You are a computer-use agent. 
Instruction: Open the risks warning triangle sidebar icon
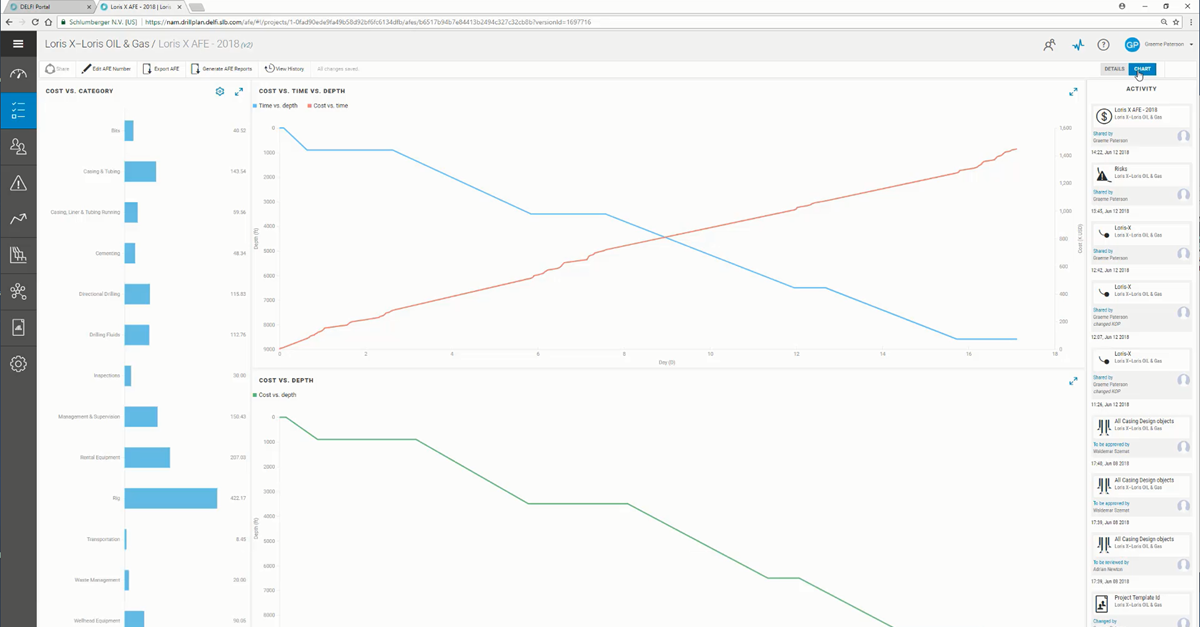coord(18,183)
